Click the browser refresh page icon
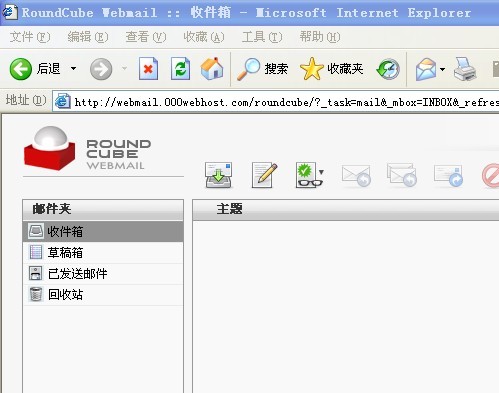Viewport: 499px width, 393px height. point(181,69)
